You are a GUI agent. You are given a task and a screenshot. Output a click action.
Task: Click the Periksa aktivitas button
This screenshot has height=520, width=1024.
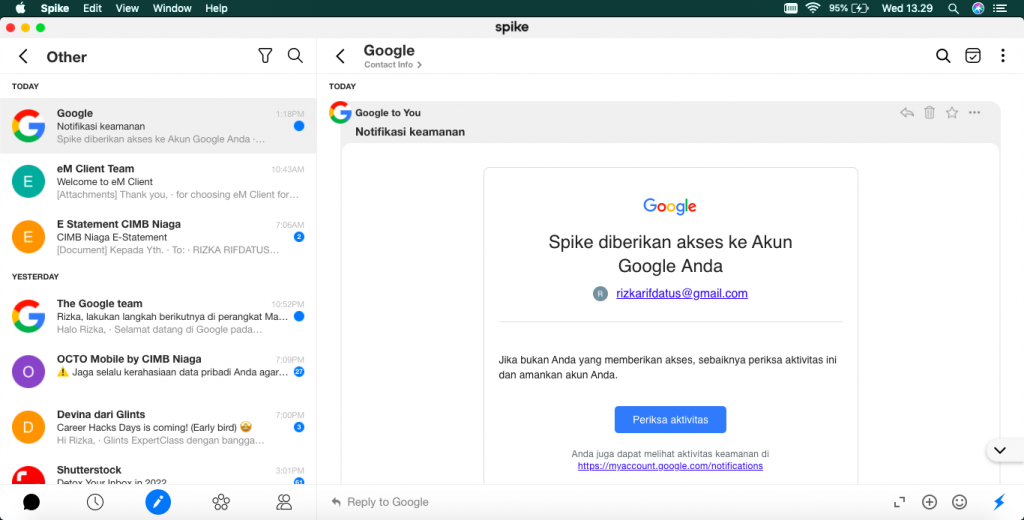pos(670,420)
